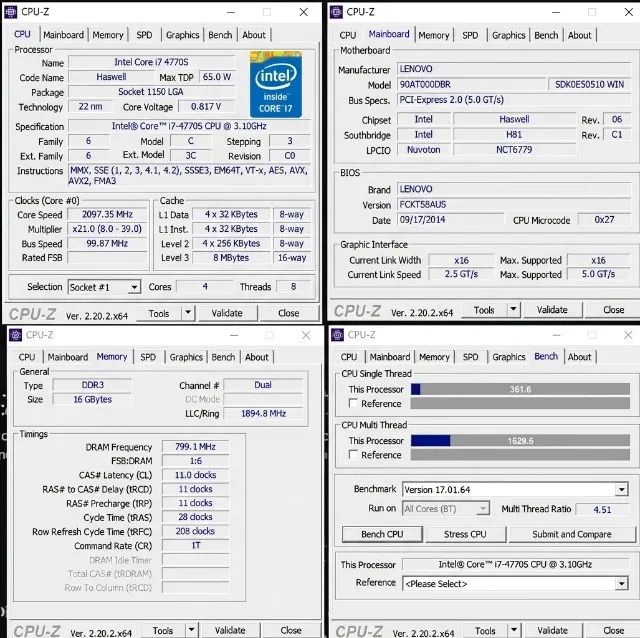
Task: Click Validate in the top-left CPU window
Action: coord(227,313)
